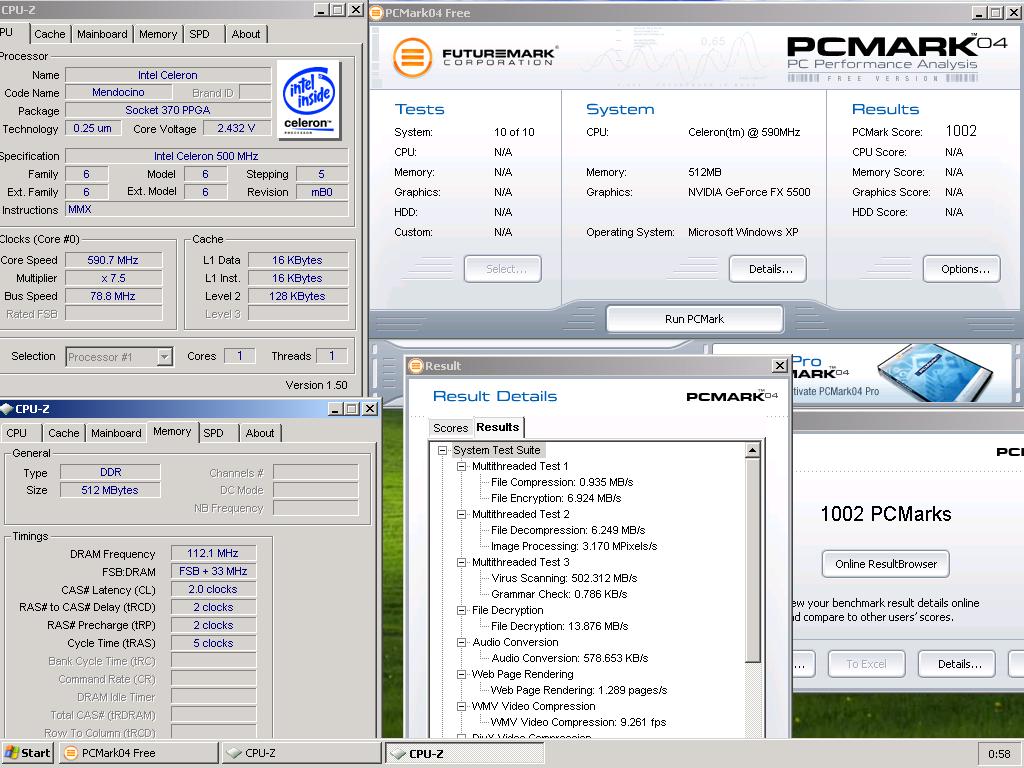
Task: Click the Start button Windows flag
Action: coord(12,752)
